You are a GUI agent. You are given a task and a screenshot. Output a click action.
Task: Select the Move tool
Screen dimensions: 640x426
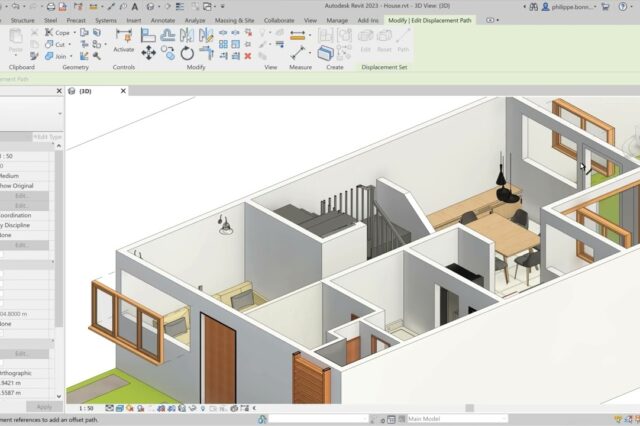coord(149,53)
